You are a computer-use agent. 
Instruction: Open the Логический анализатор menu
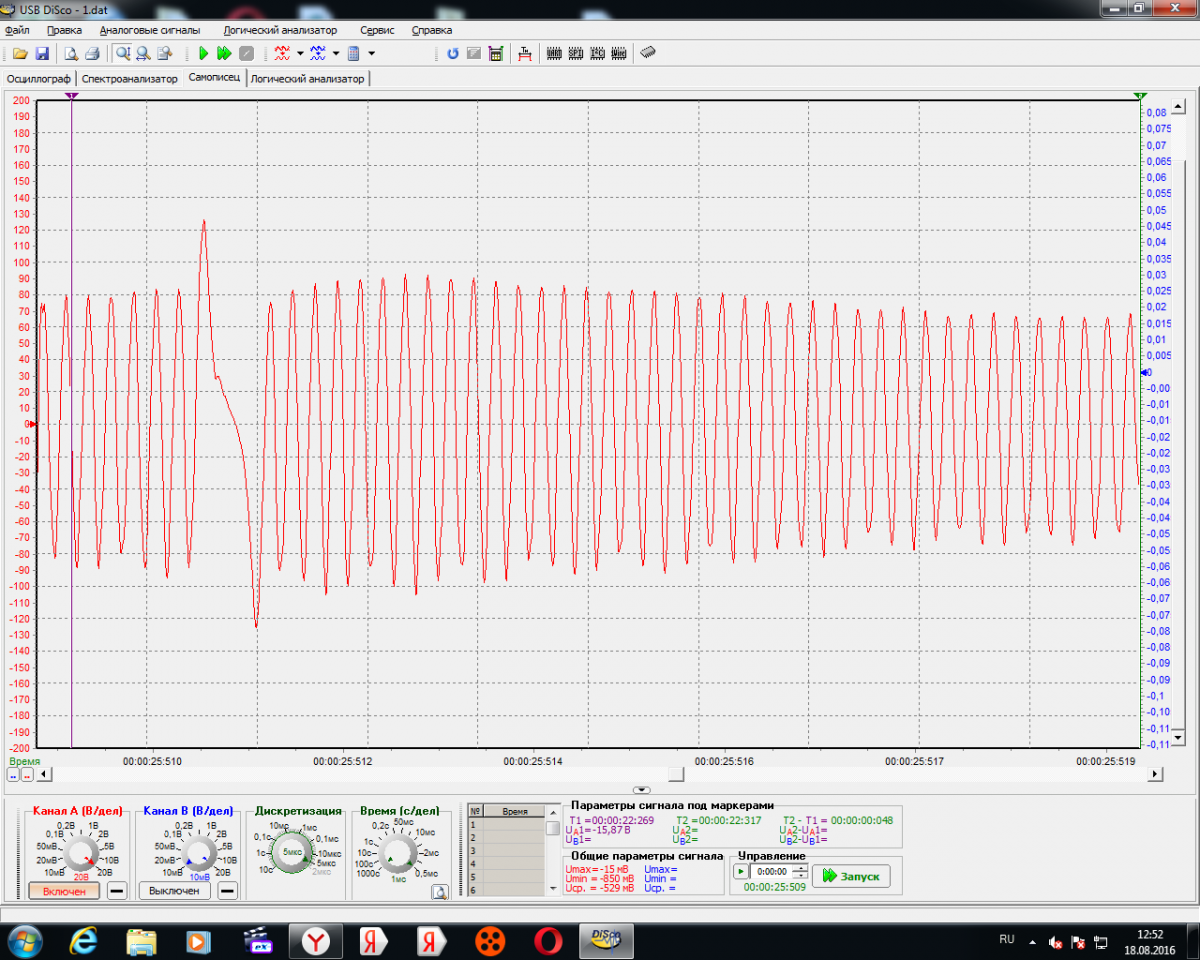pos(280,30)
